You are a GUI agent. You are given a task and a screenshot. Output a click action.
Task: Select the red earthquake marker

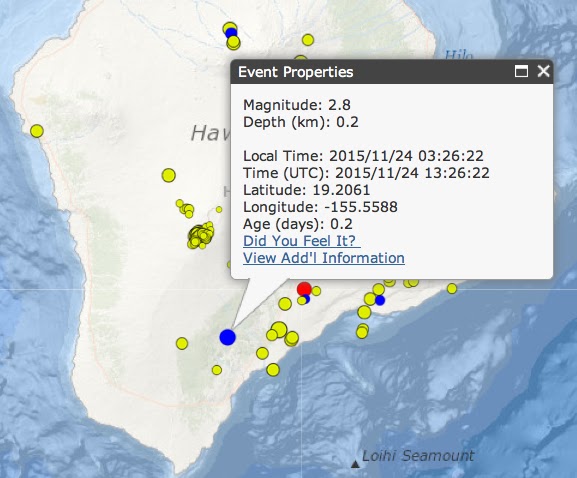(304, 289)
